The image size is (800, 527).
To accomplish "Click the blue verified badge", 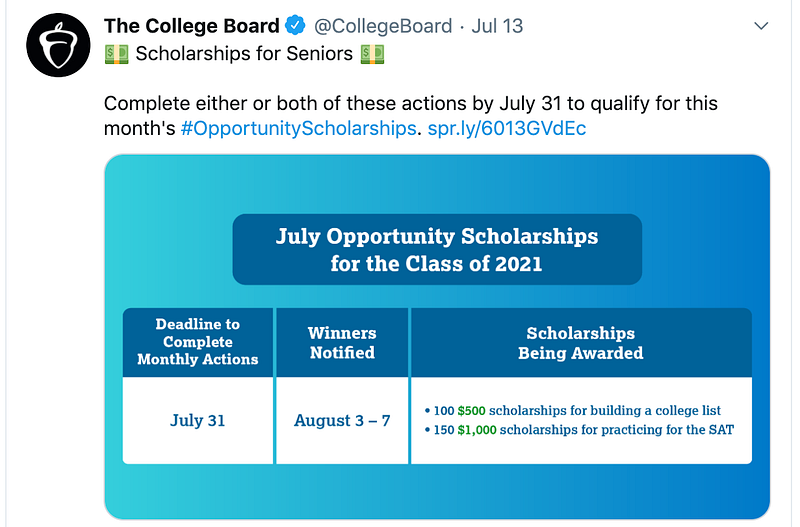I will pos(297,25).
